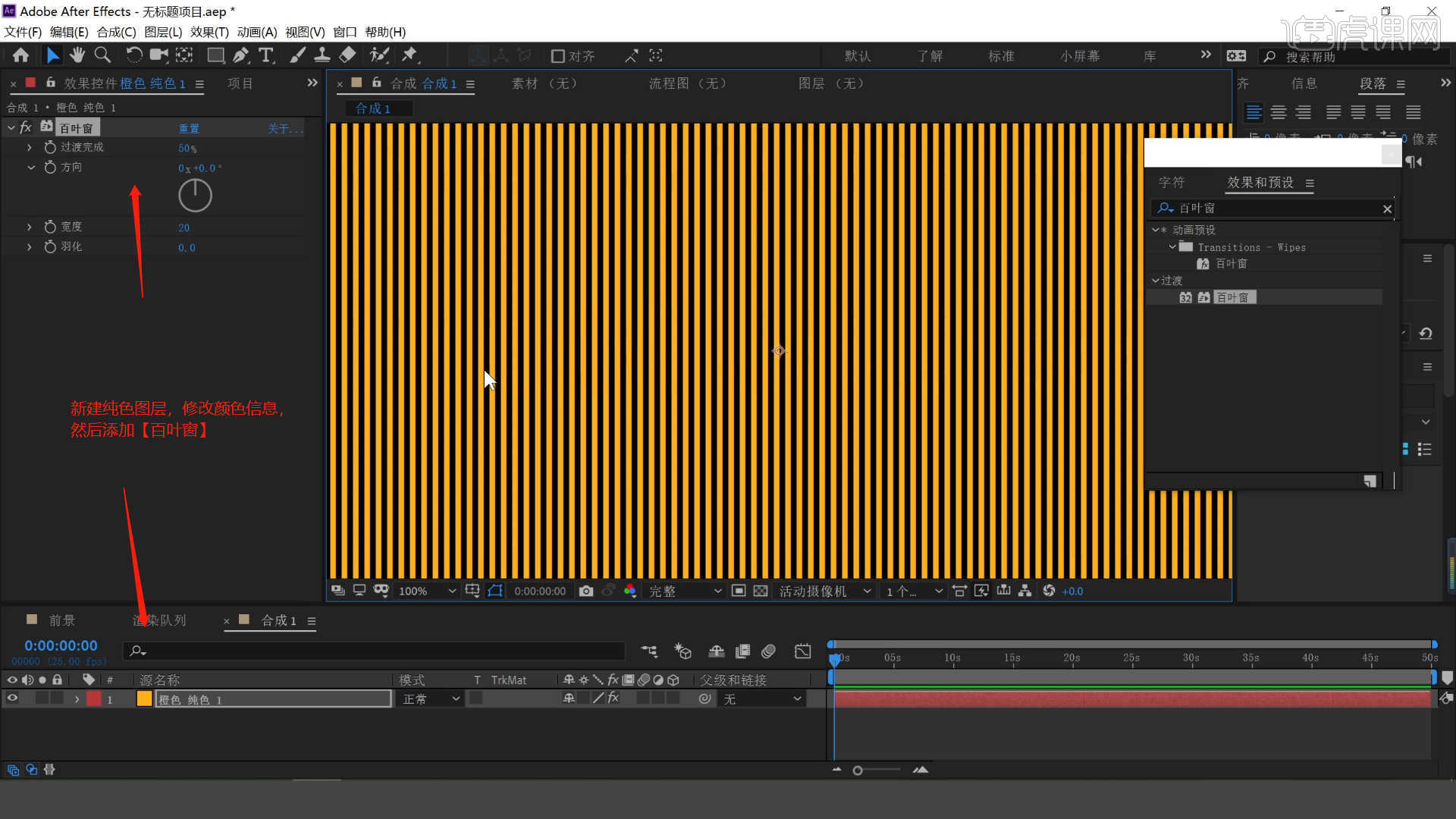Toggle the draft 3D icon in timeline

click(x=683, y=651)
